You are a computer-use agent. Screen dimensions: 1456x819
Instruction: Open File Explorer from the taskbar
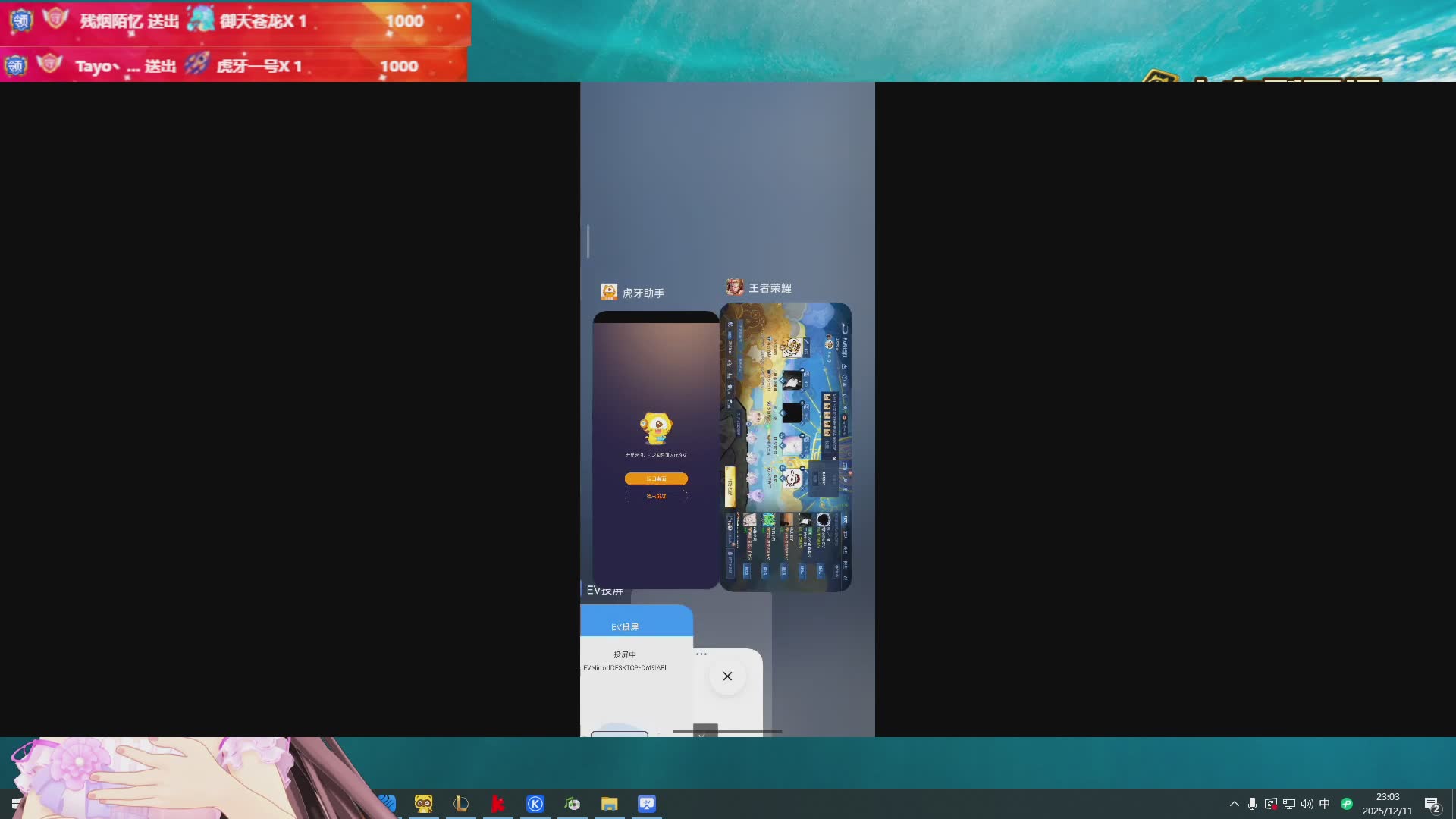pyautogui.click(x=609, y=804)
